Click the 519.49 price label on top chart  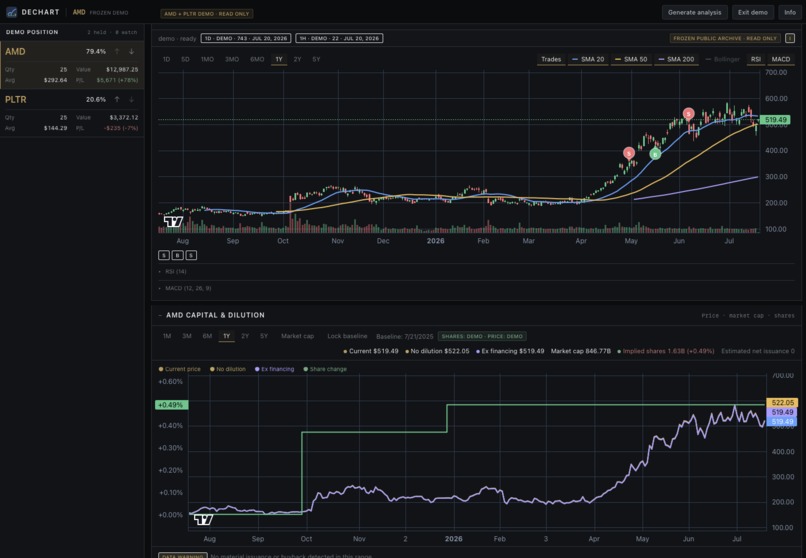(775, 120)
